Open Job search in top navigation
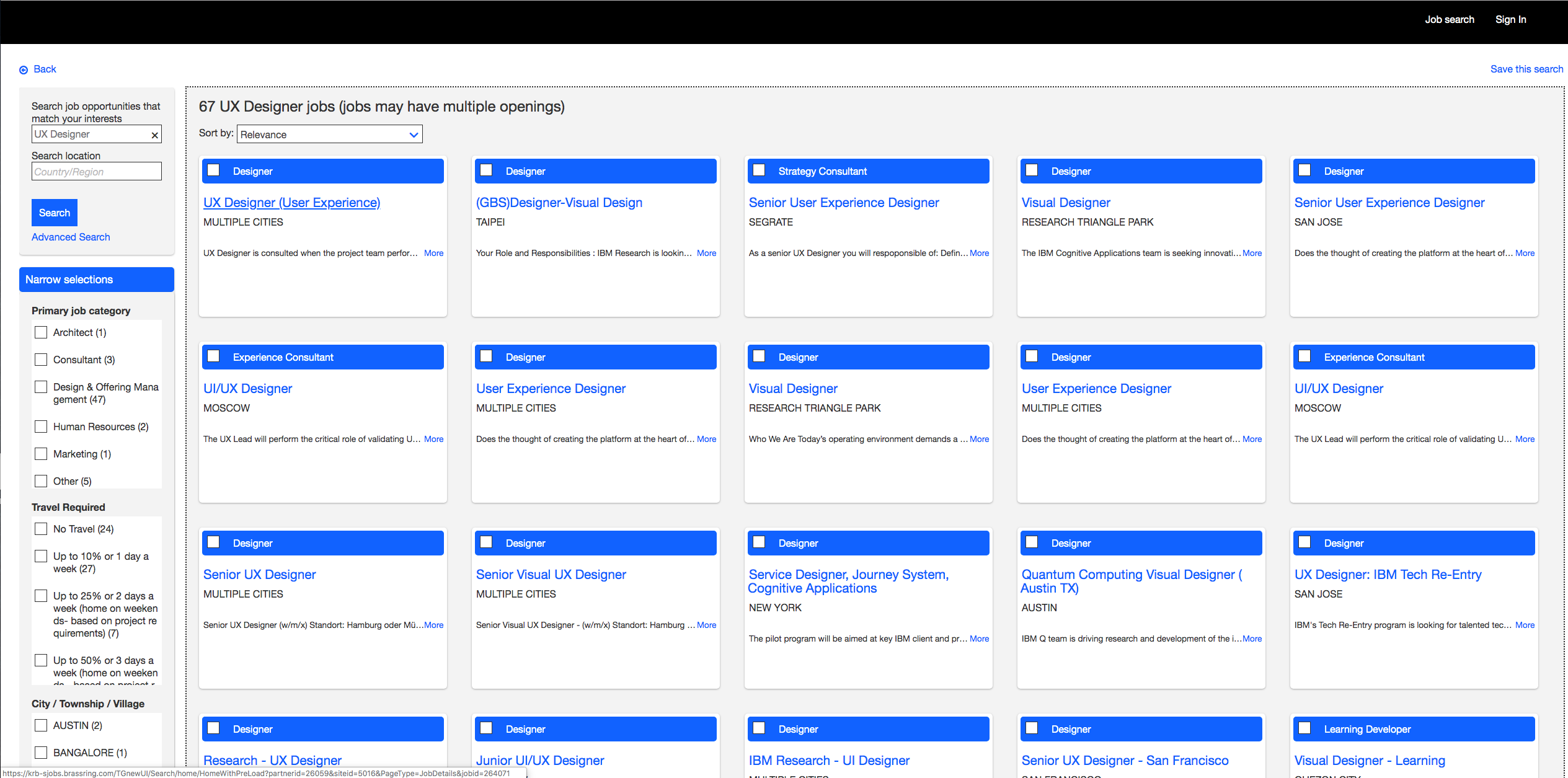The width and height of the screenshot is (1568, 778). pos(1449,20)
